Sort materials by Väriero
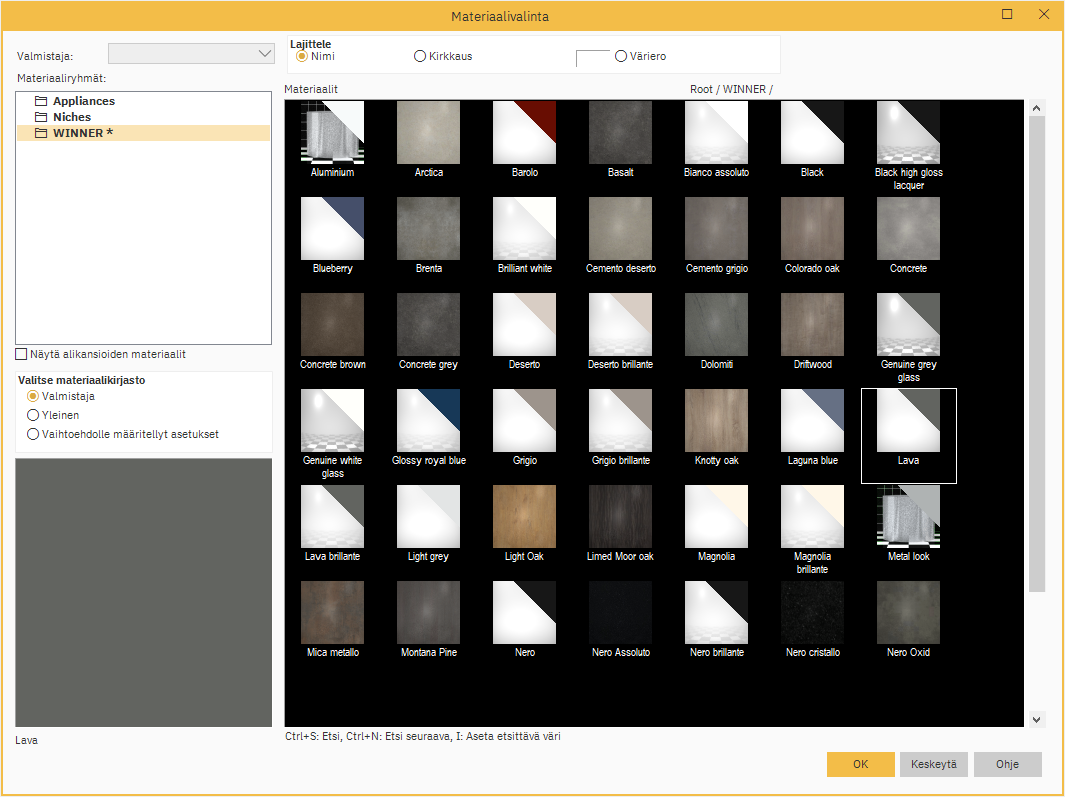The height and width of the screenshot is (797, 1065). click(x=621, y=57)
